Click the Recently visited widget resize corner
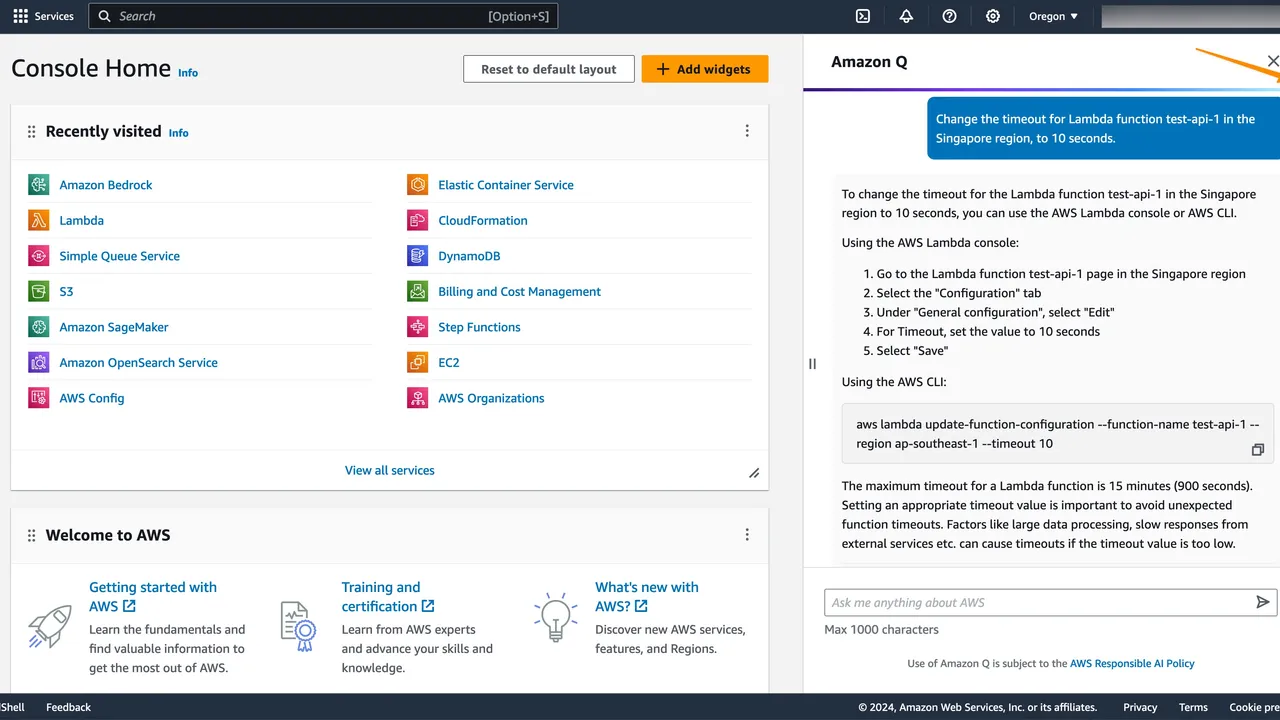The width and height of the screenshot is (1280, 720). pyautogui.click(x=754, y=473)
